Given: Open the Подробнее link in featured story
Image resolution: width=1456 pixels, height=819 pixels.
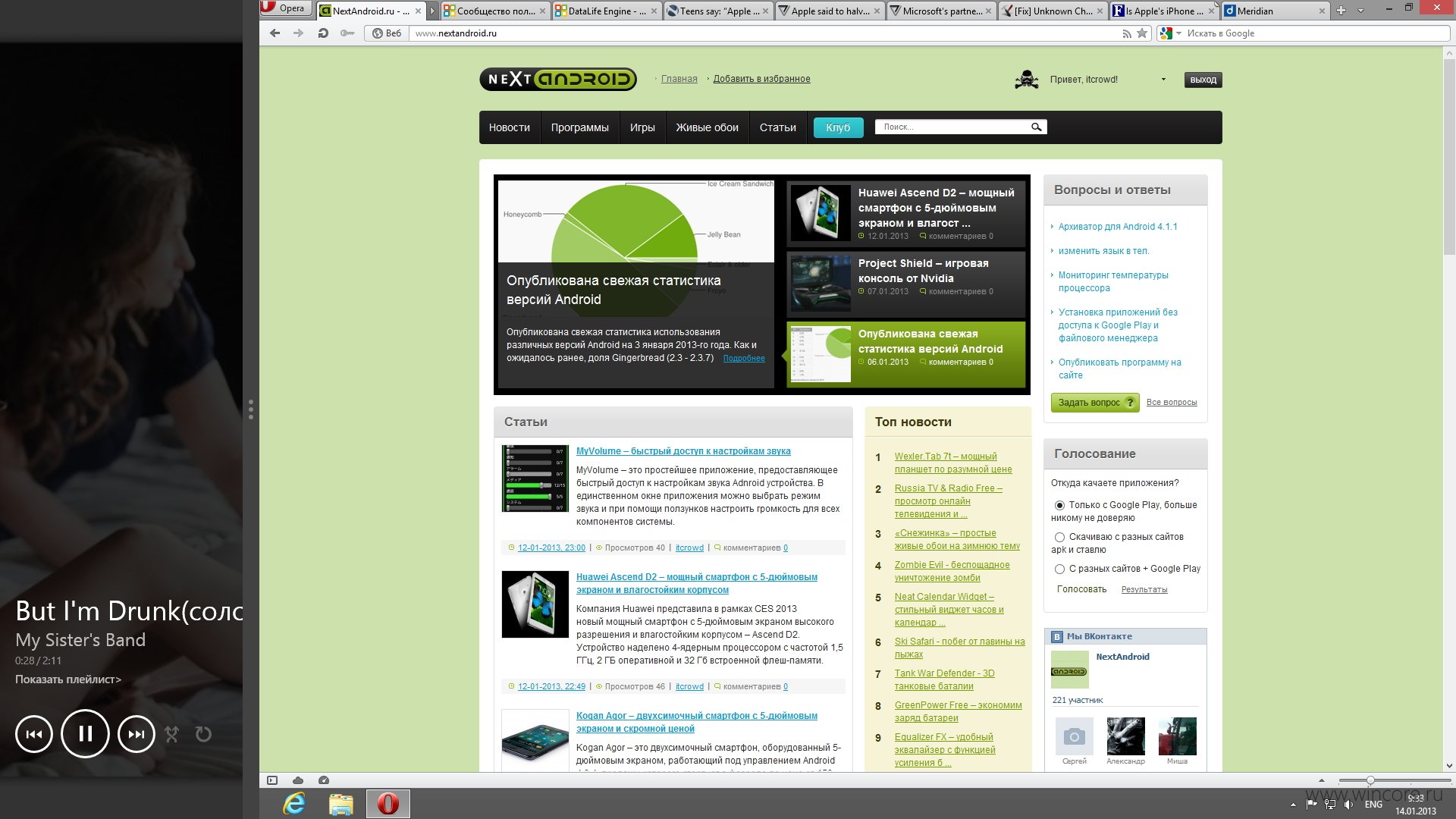Looking at the screenshot, I should click(x=744, y=359).
